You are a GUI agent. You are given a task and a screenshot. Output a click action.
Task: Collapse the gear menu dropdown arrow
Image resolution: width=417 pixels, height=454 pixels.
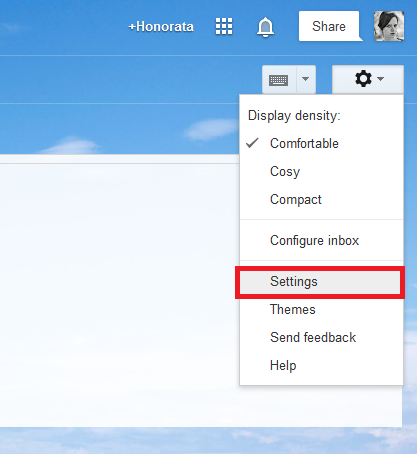tap(381, 79)
